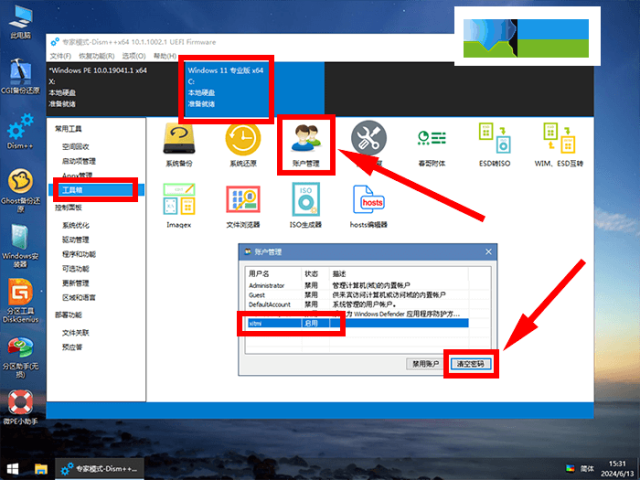Open the WIM、ESD互转 converter tool
The image size is (640, 480).
point(559,145)
